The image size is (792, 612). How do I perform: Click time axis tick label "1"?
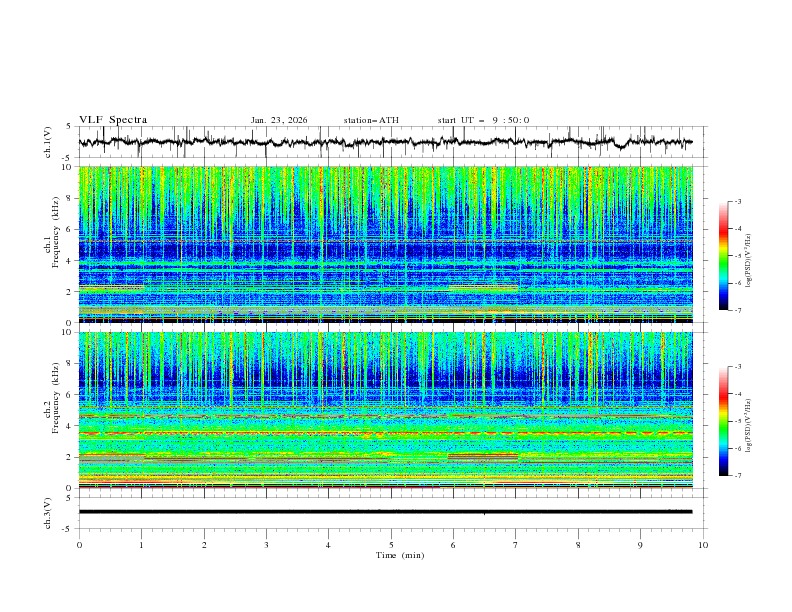click(141, 545)
